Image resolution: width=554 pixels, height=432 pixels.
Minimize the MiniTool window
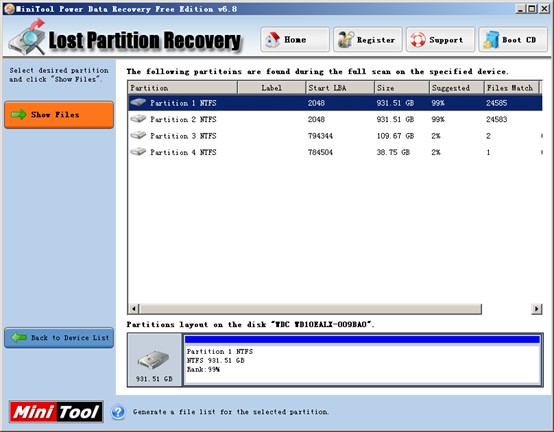pos(520,9)
